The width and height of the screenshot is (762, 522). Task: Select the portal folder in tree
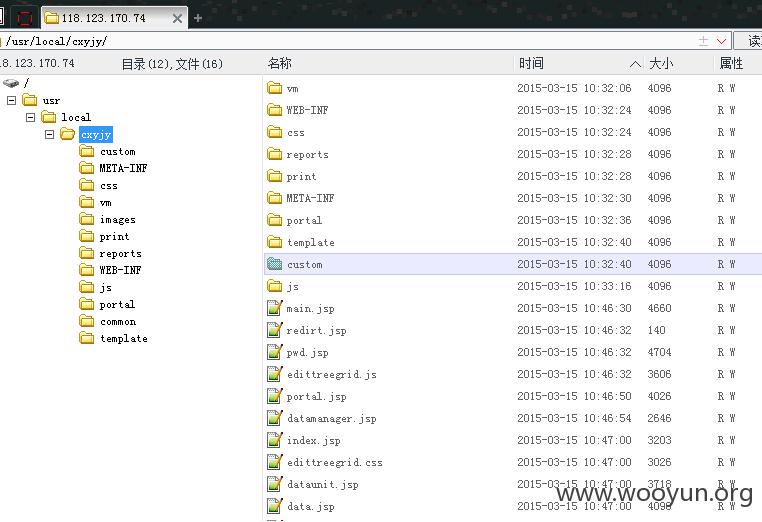click(x=117, y=305)
